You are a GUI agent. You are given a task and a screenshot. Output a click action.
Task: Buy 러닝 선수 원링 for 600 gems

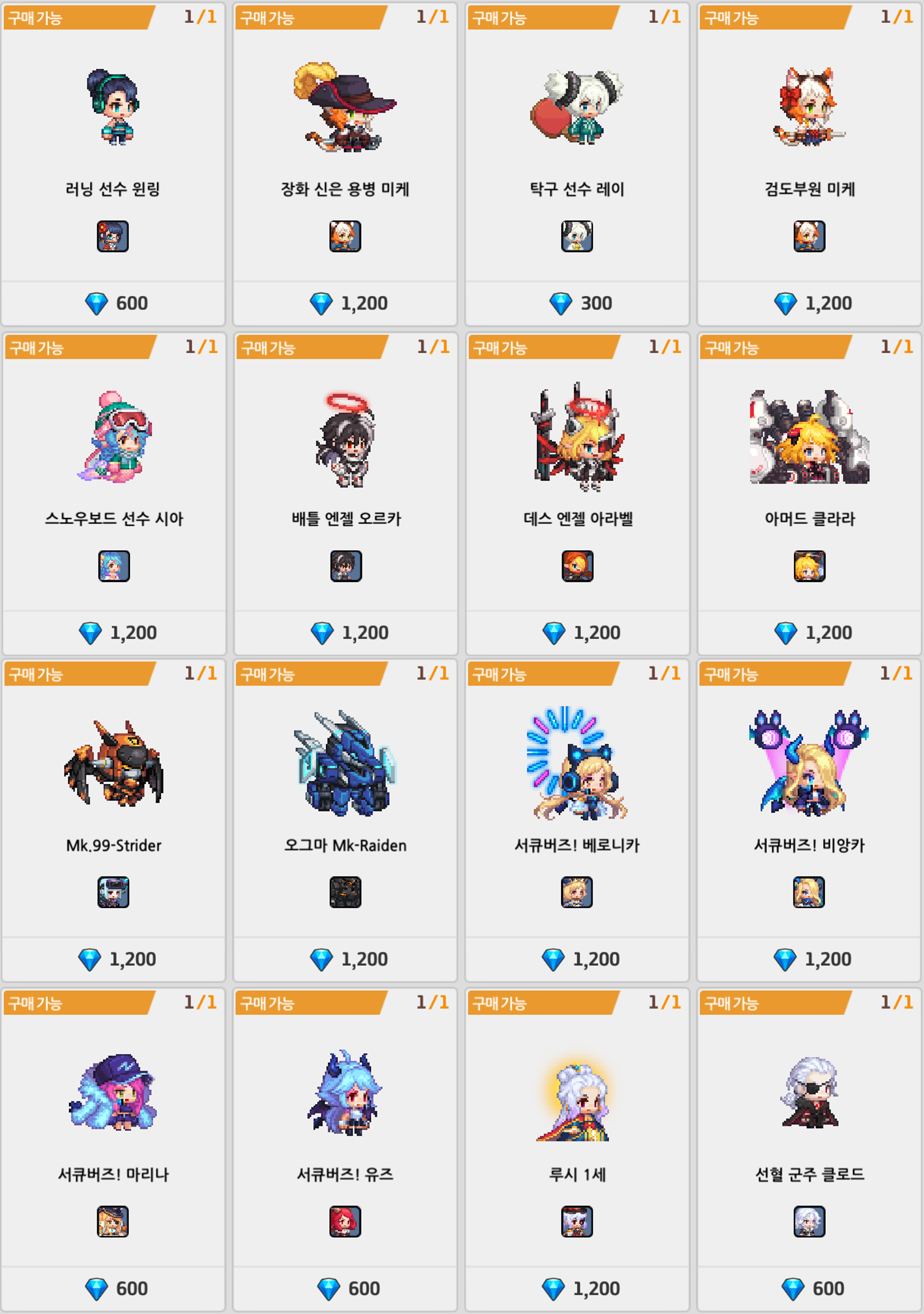pyautogui.click(x=113, y=304)
